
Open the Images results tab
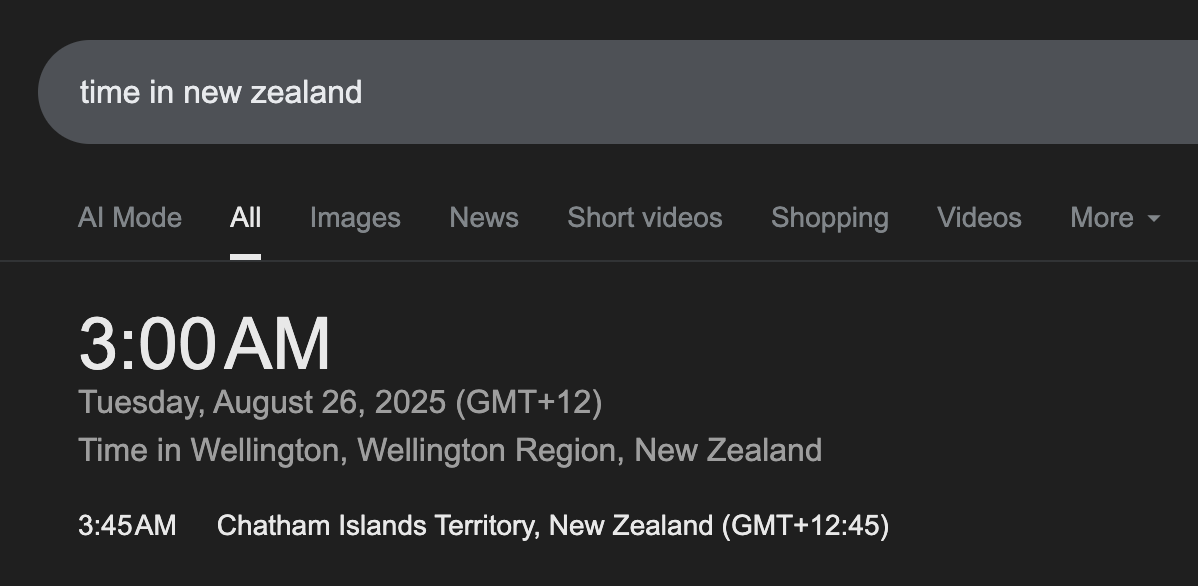click(x=355, y=218)
